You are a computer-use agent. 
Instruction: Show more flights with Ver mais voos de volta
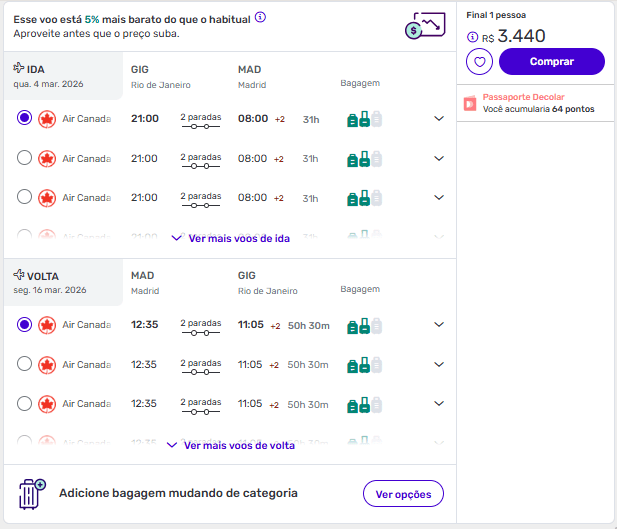[x=231, y=445]
